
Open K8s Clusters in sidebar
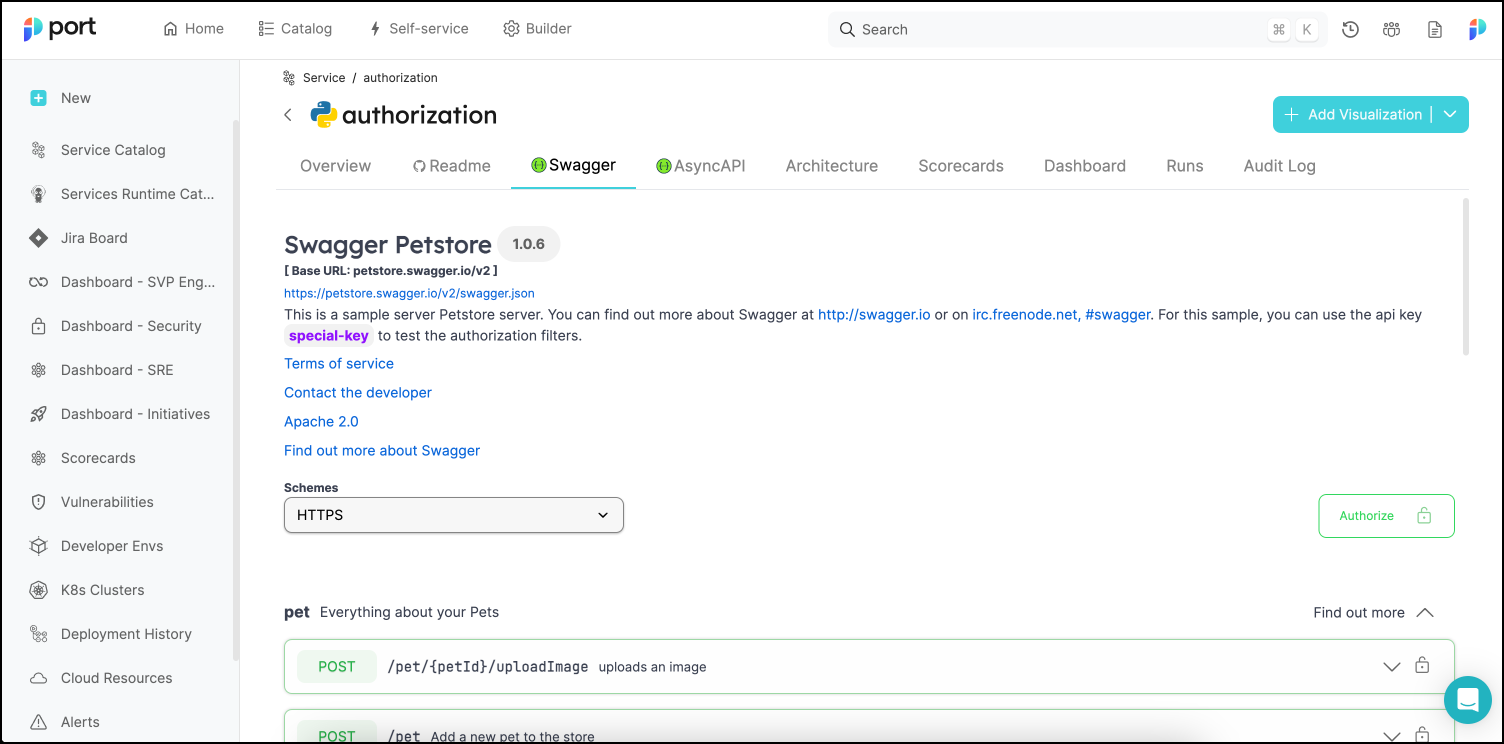pyautogui.click(x=102, y=590)
